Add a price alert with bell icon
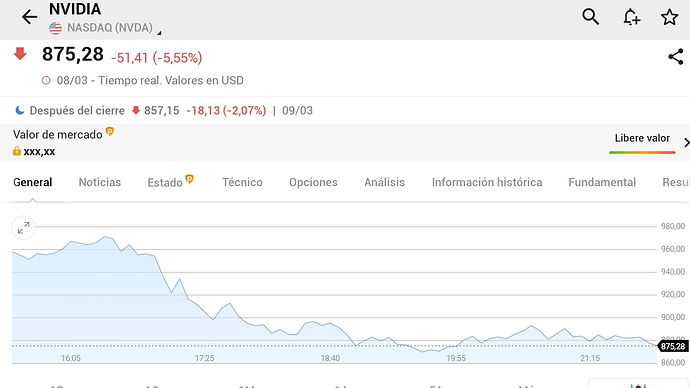This screenshot has width=690, height=388. [631, 17]
